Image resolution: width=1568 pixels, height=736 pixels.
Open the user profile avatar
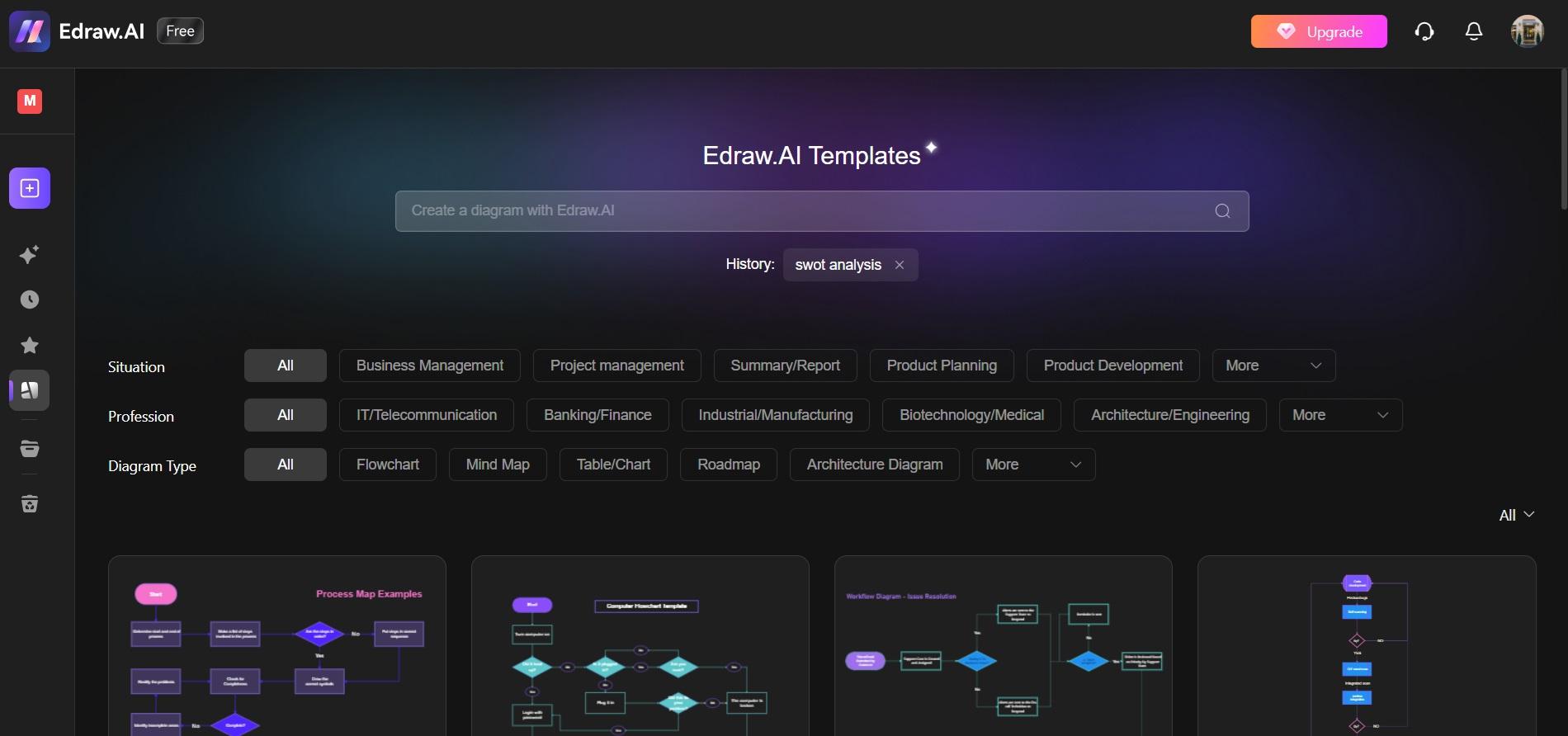(1528, 31)
